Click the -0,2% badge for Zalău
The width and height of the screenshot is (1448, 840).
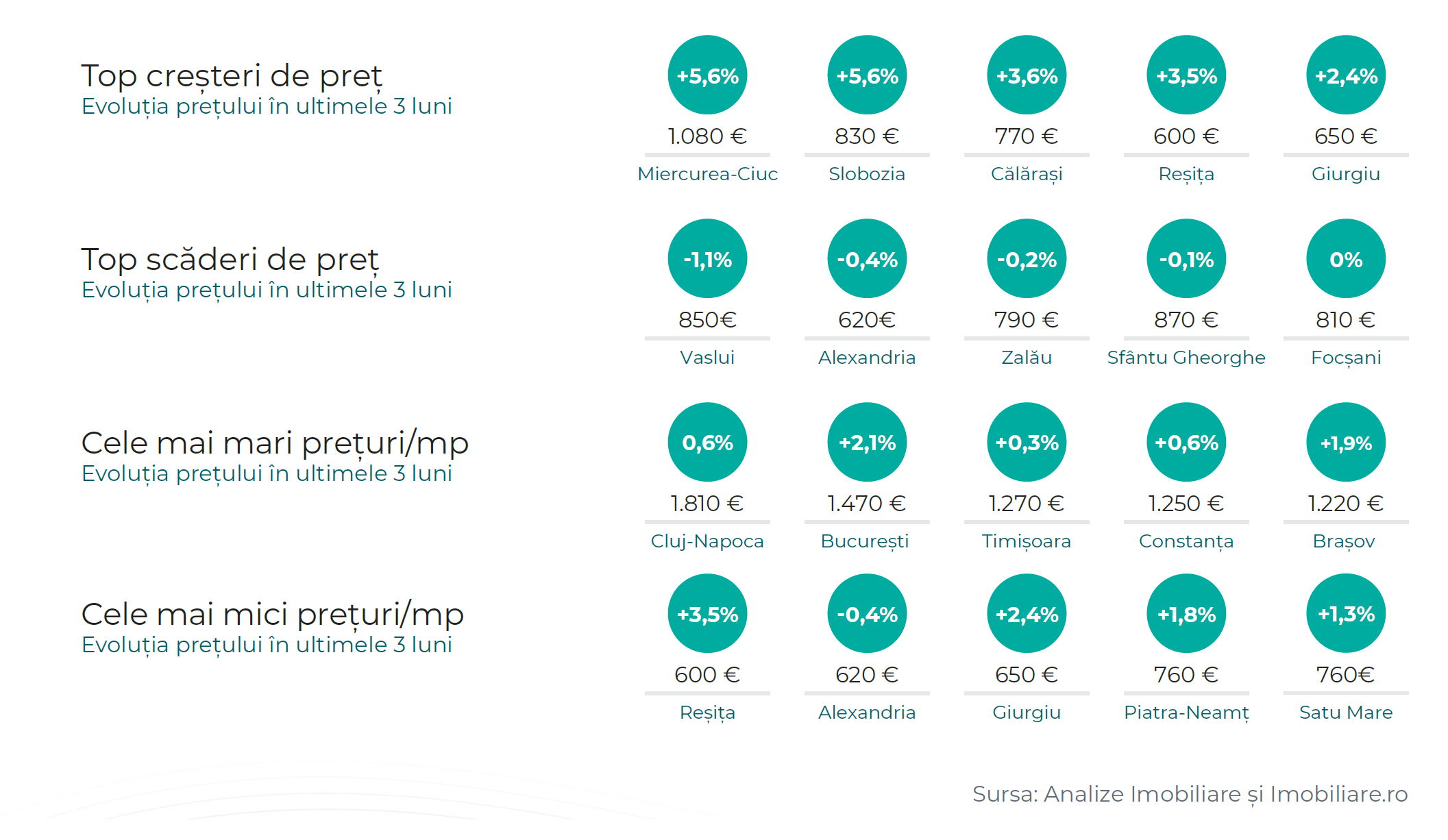pos(1027,259)
